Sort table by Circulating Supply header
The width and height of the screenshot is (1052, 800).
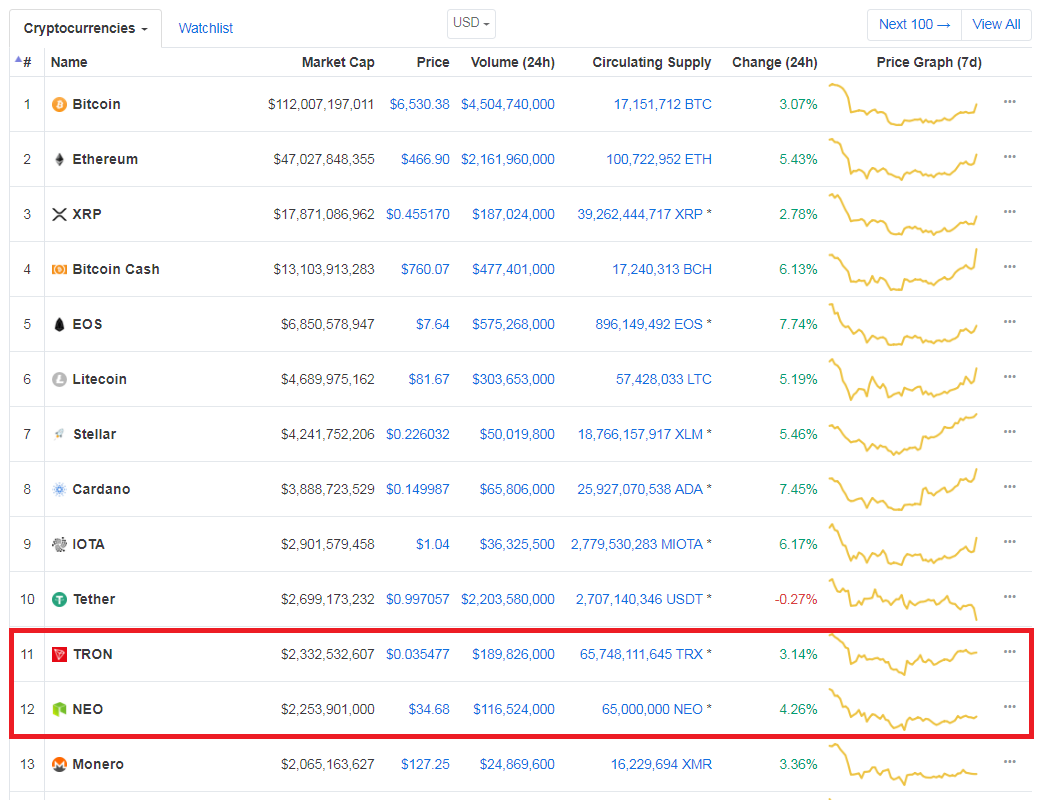point(651,62)
